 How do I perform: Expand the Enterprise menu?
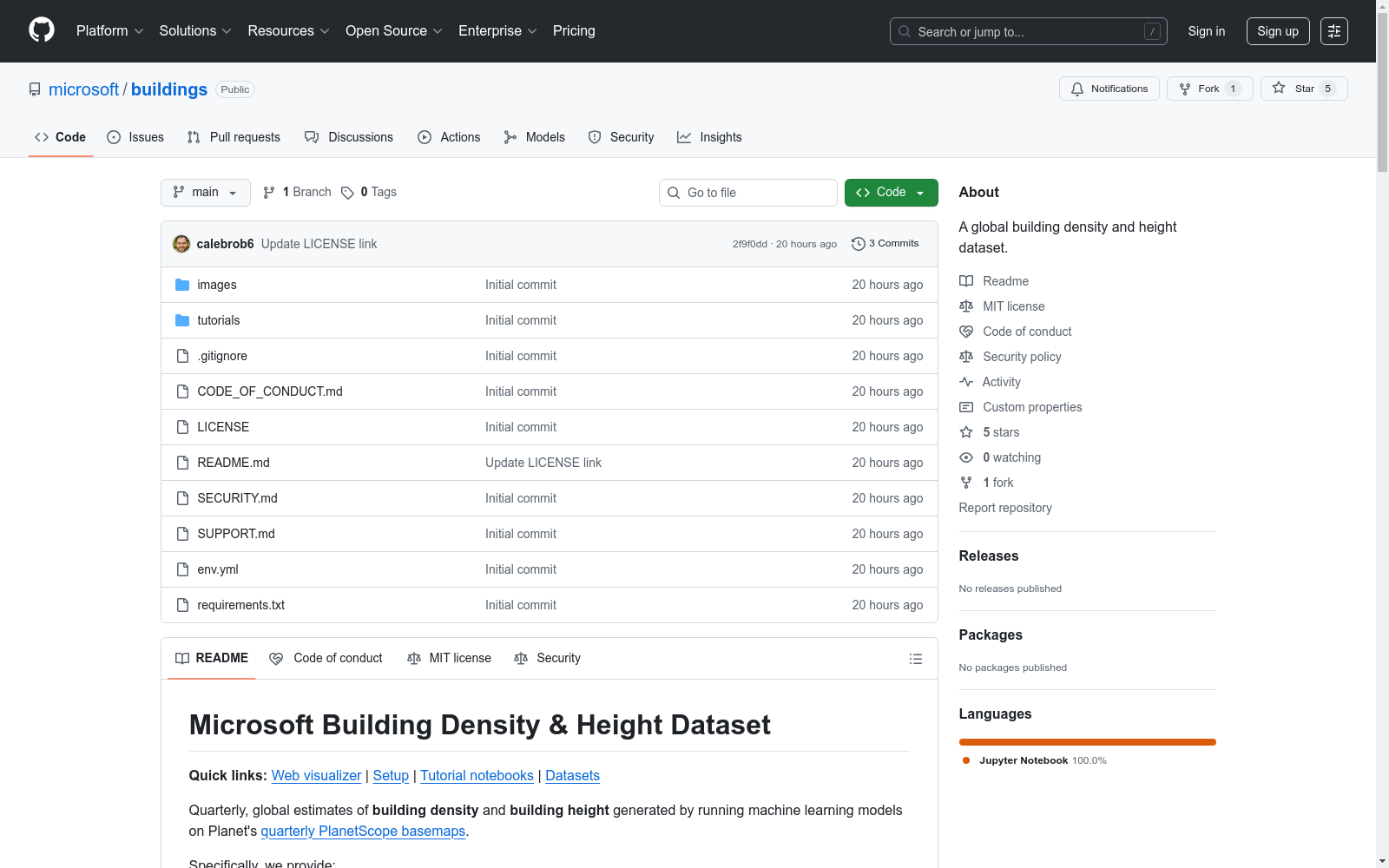497,31
